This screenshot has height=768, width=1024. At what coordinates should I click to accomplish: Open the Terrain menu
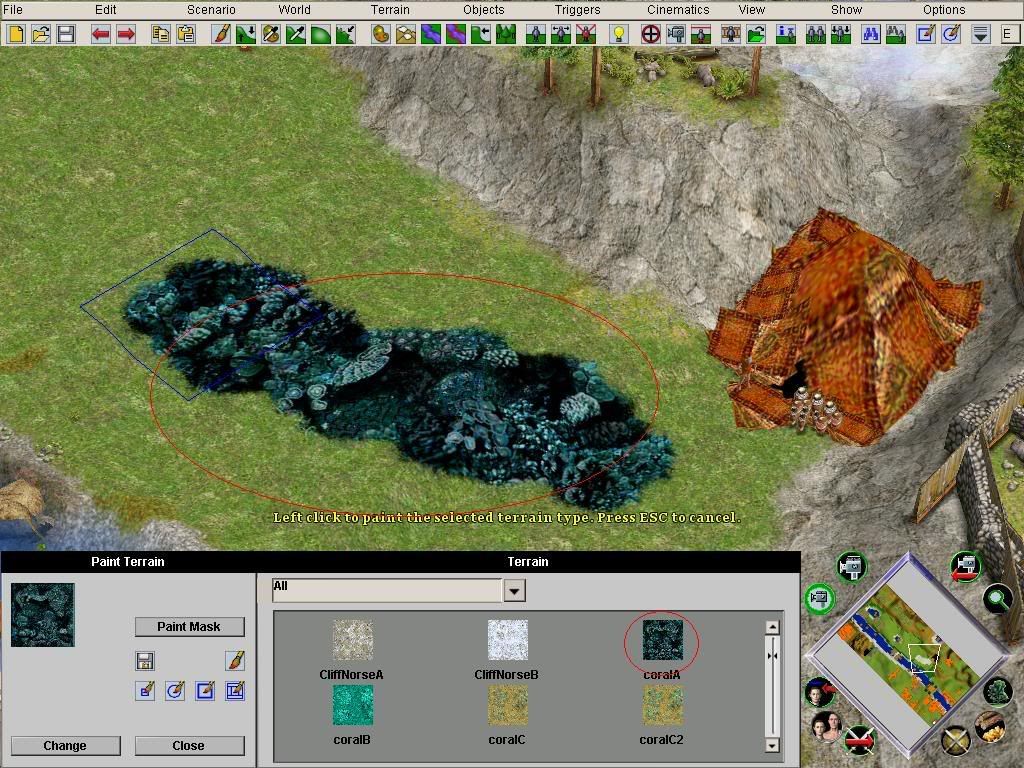coord(390,10)
